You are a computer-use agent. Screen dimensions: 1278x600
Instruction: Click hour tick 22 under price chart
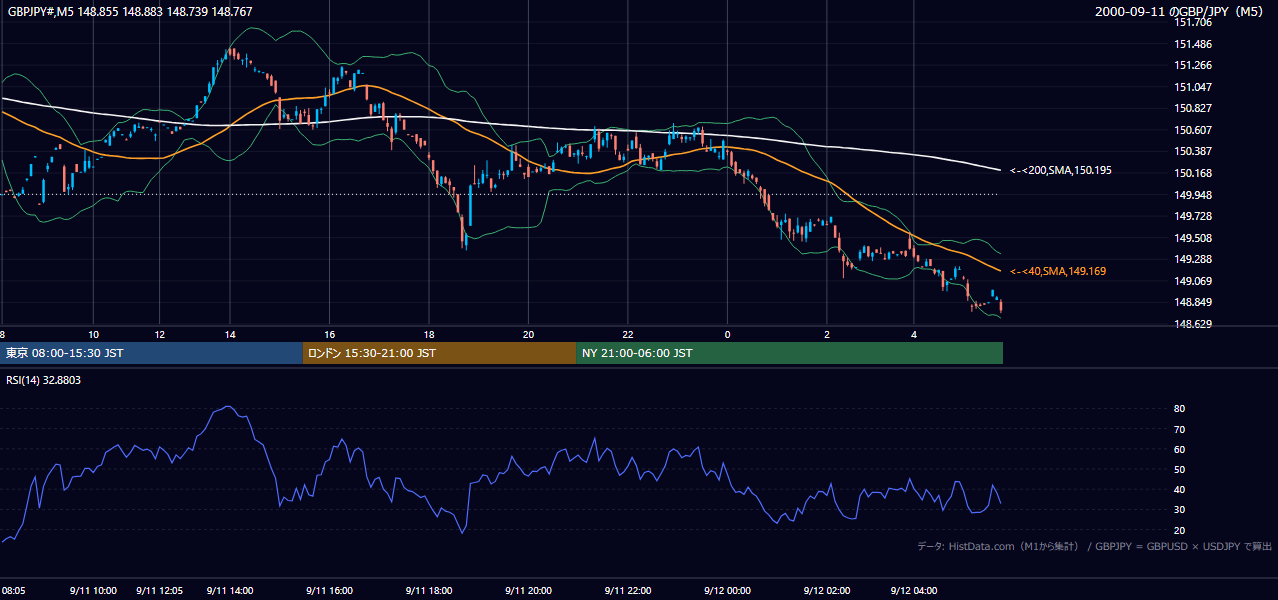pyautogui.click(x=627, y=334)
